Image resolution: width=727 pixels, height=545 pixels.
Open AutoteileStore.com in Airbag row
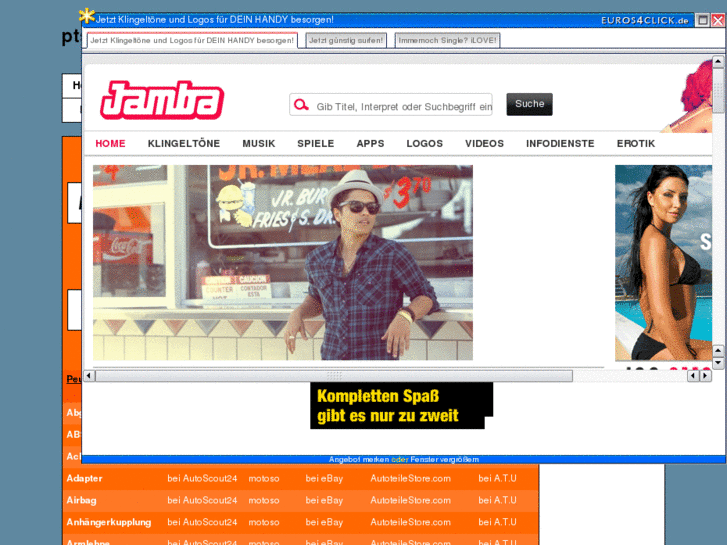pyautogui.click(x=410, y=500)
